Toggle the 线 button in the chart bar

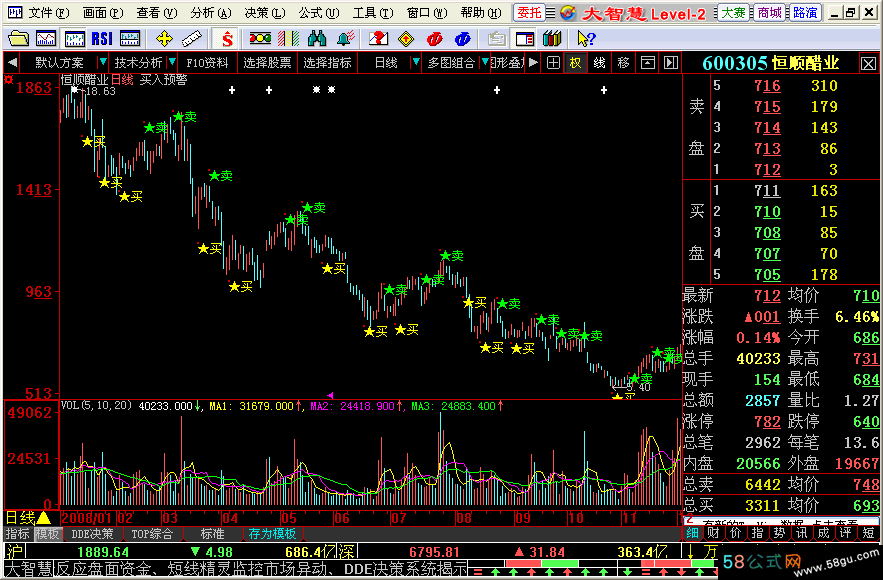(x=599, y=62)
